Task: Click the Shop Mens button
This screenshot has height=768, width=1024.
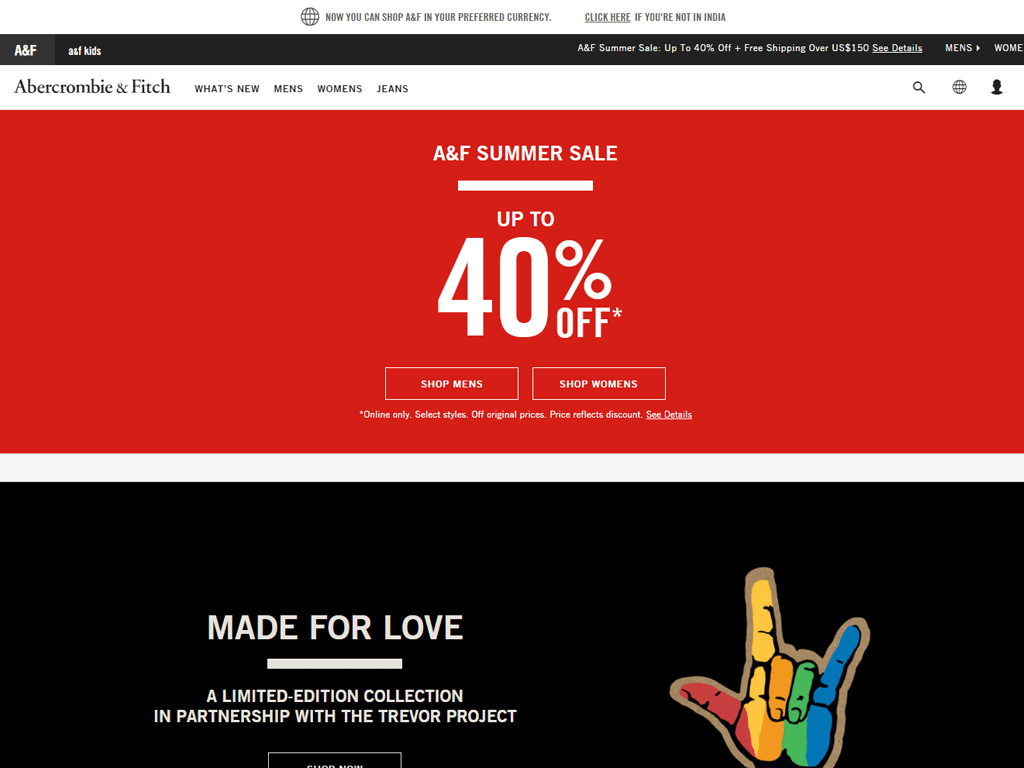Action: (x=452, y=383)
